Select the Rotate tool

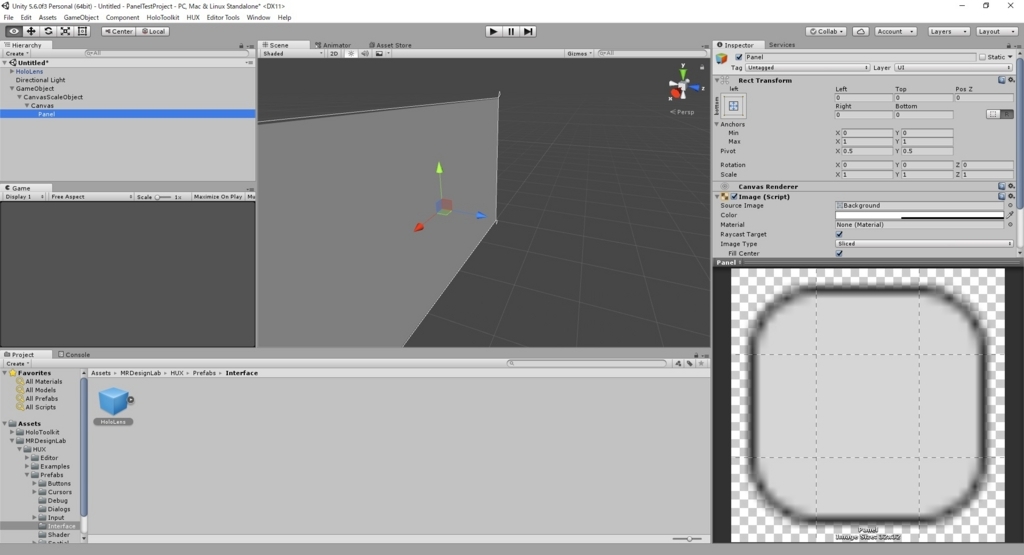[x=48, y=31]
